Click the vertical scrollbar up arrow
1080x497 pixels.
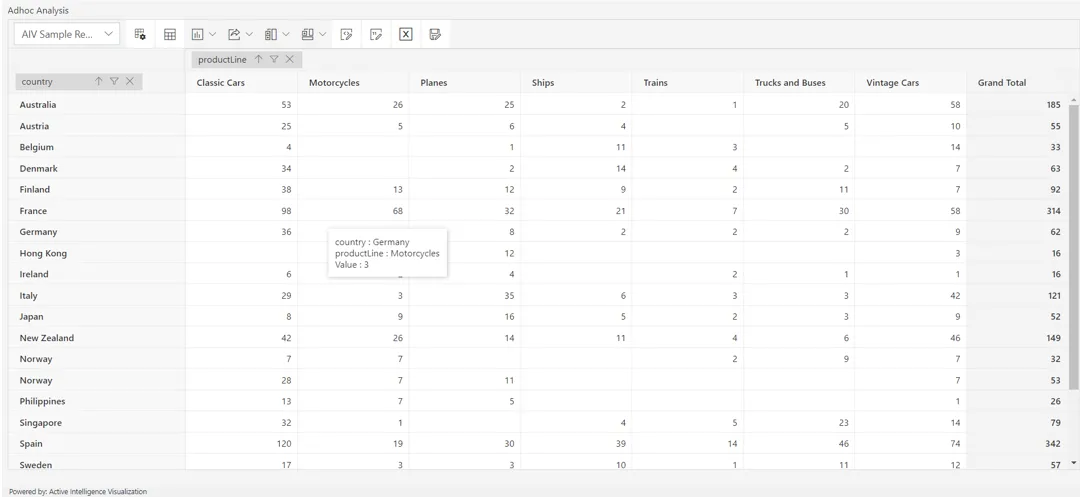pos(1073,102)
